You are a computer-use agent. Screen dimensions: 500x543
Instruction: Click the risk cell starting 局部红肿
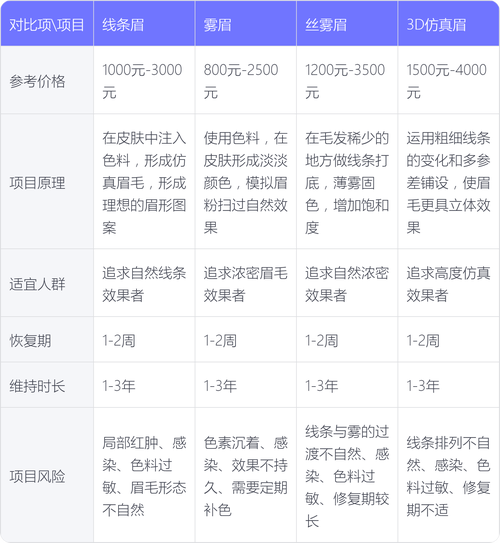pos(144,475)
